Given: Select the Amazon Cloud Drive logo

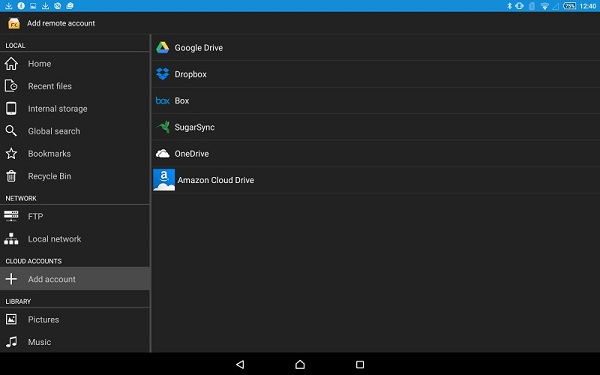Looking at the screenshot, I should click(164, 180).
